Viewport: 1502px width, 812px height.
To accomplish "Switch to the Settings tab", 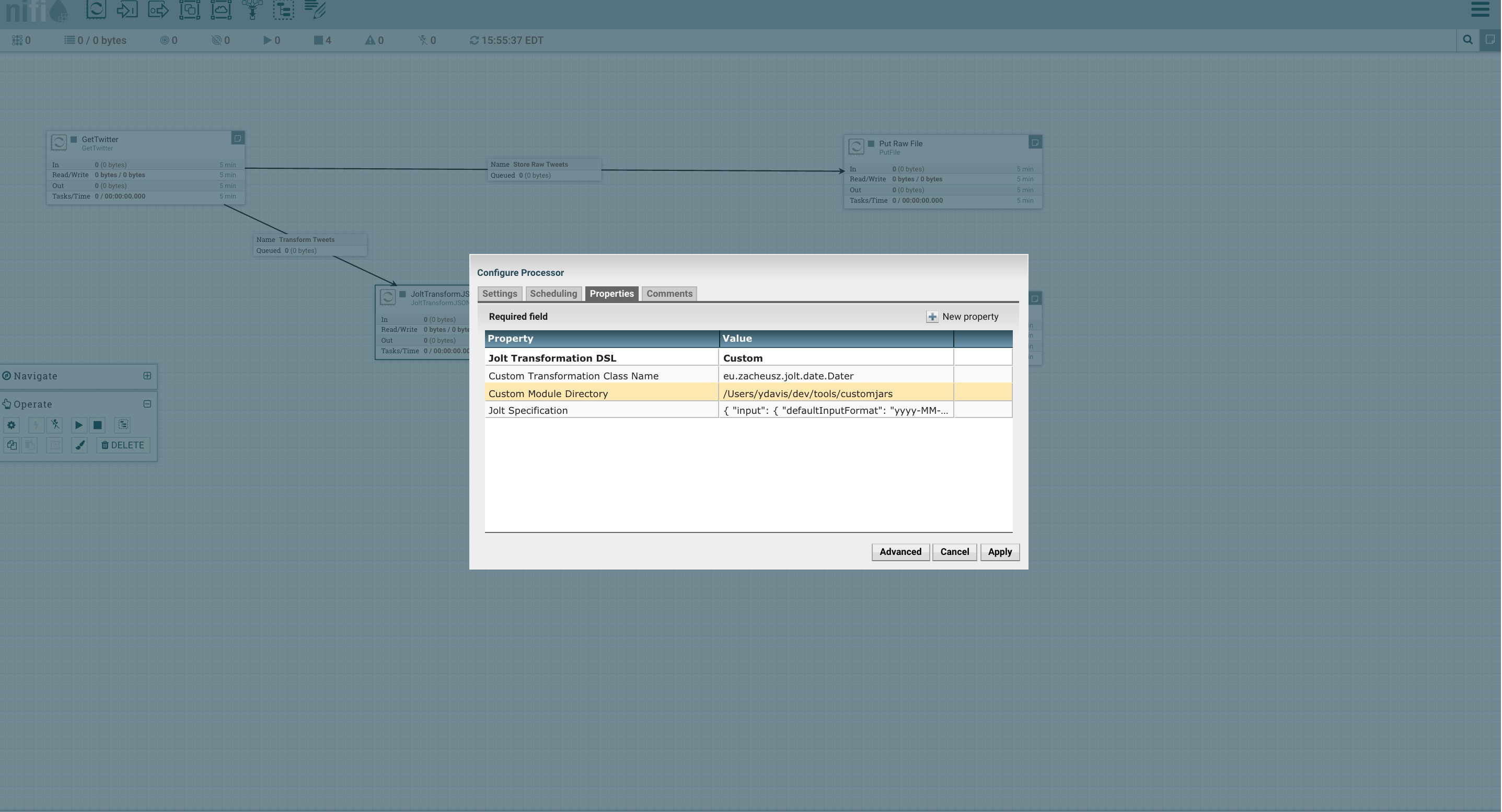I will tap(500, 294).
